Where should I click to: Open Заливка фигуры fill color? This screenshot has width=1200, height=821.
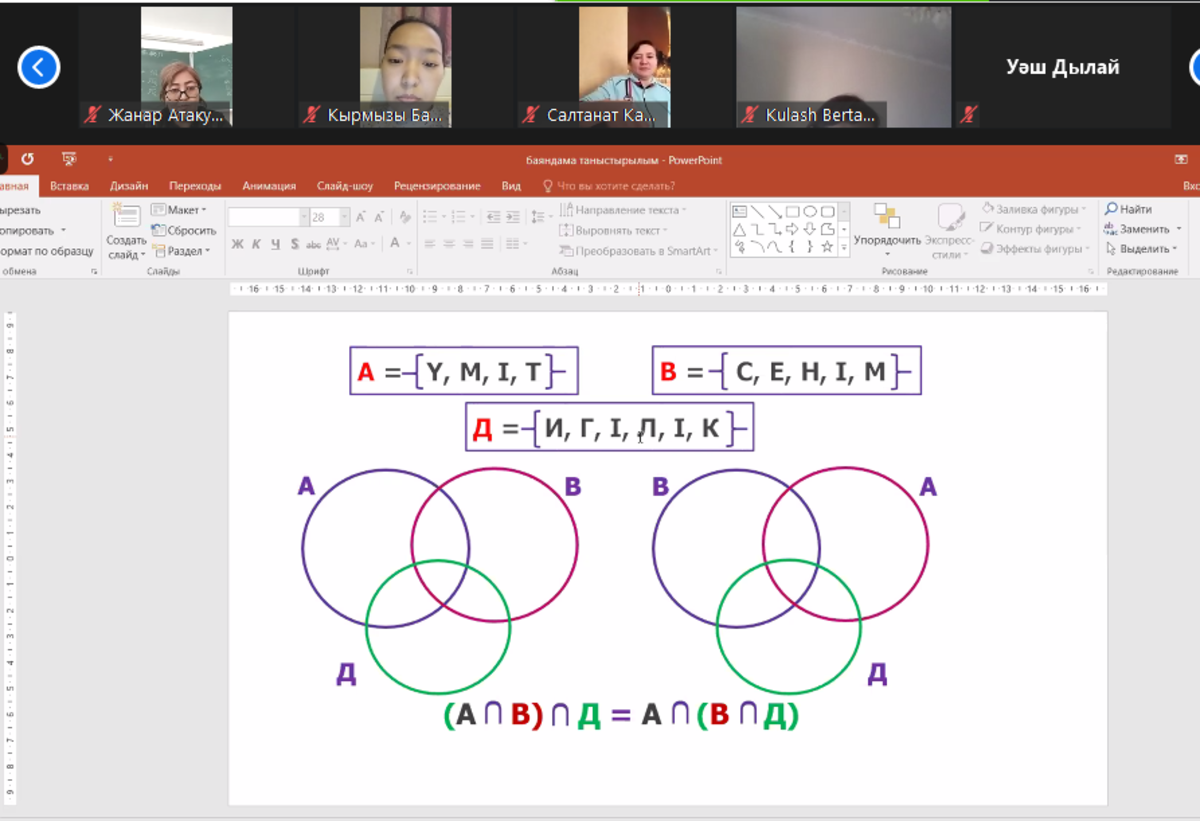[x=1033, y=209]
